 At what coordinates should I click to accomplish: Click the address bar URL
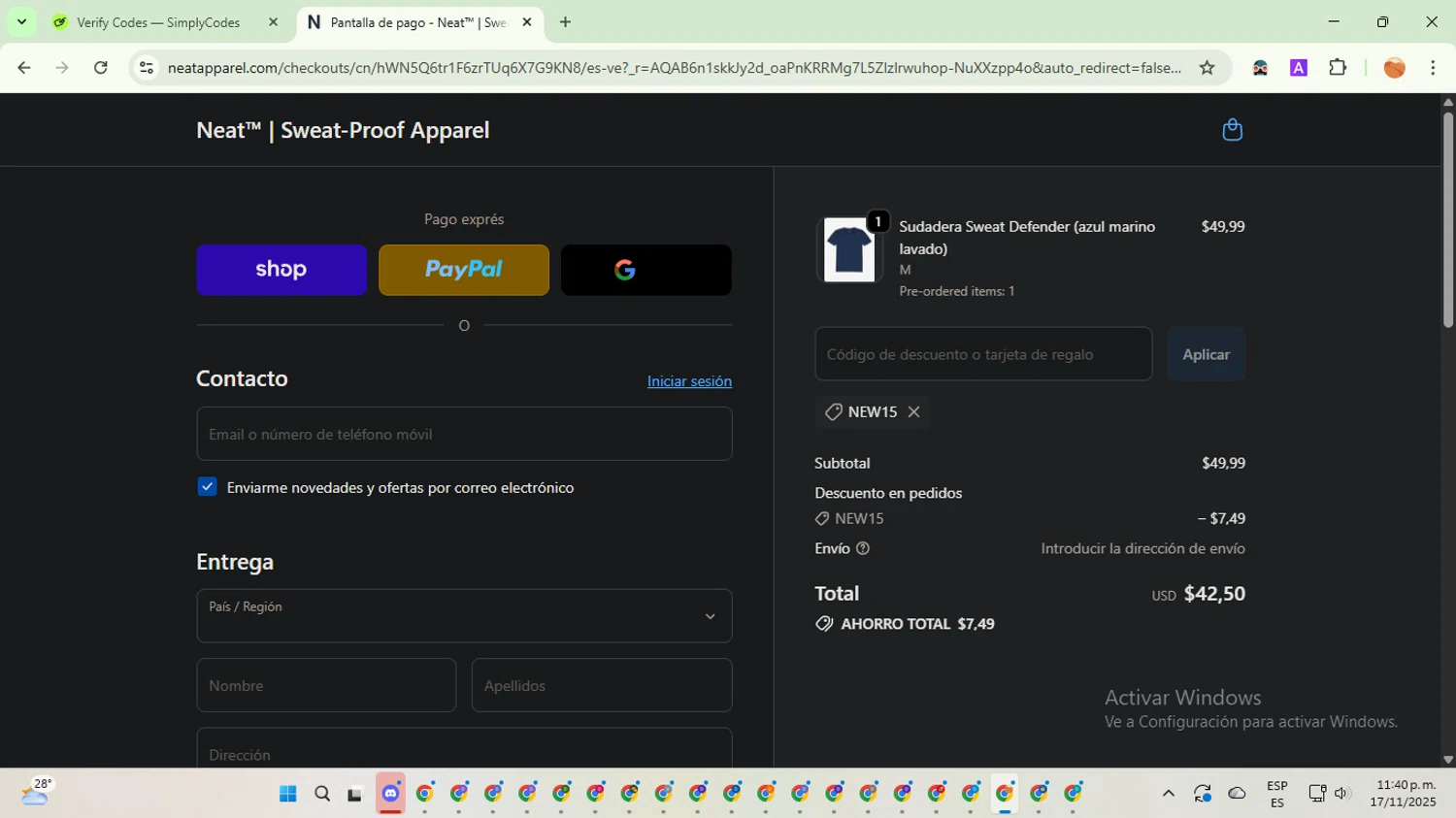tap(675, 68)
